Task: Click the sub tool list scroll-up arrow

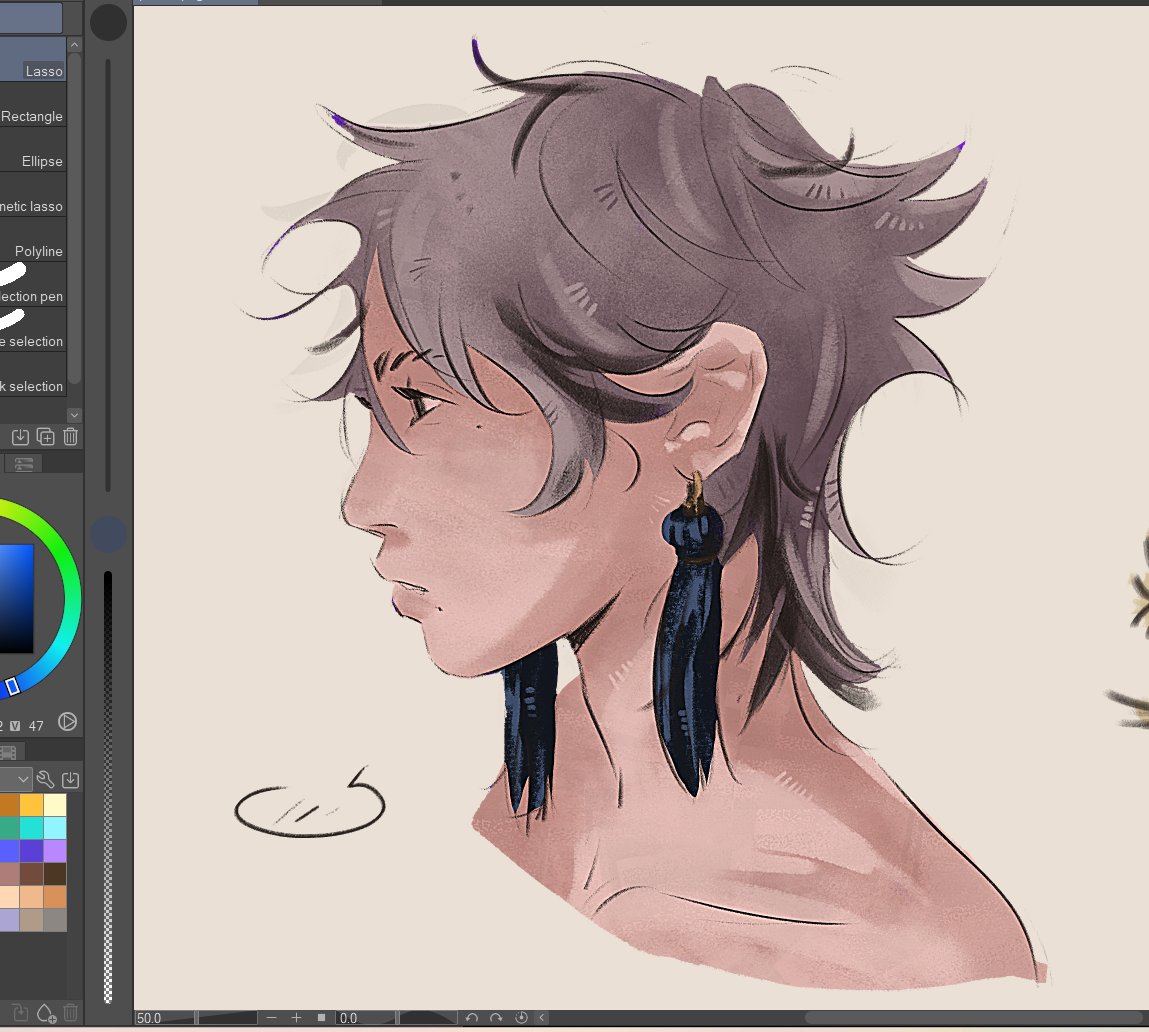Action: pyautogui.click(x=74, y=45)
